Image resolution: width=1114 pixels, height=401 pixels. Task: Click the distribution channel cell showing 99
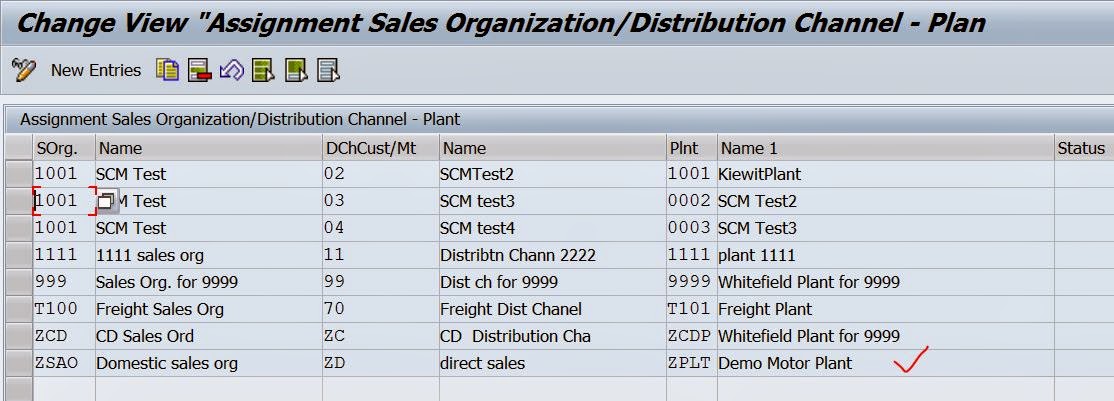pos(379,282)
